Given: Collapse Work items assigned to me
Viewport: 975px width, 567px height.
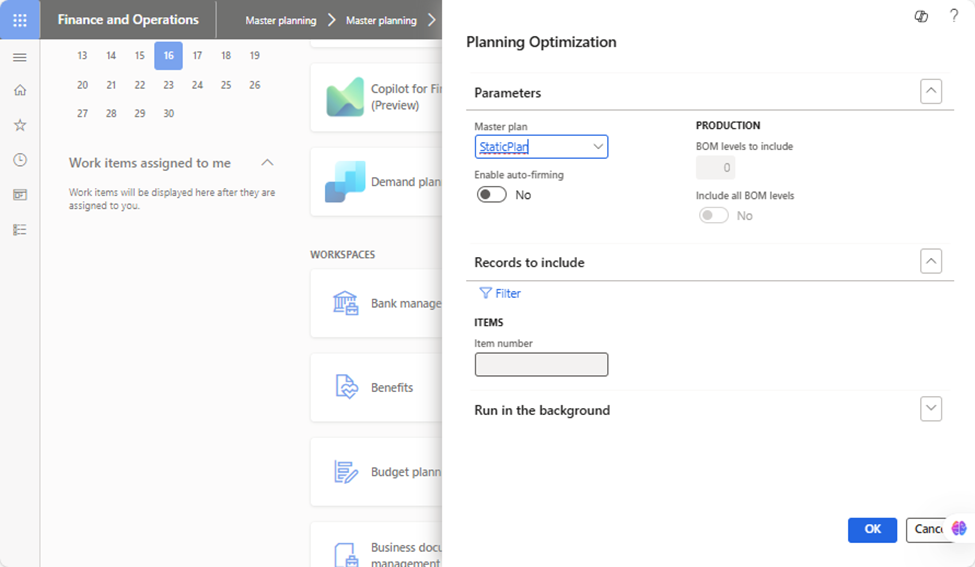Looking at the screenshot, I should coord(267,163).
